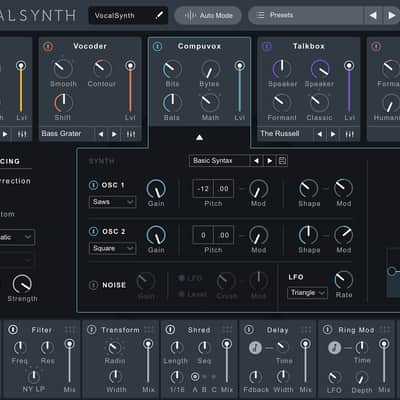
Task: Click Vocoder Lvl slider handle
Action: 130,65
